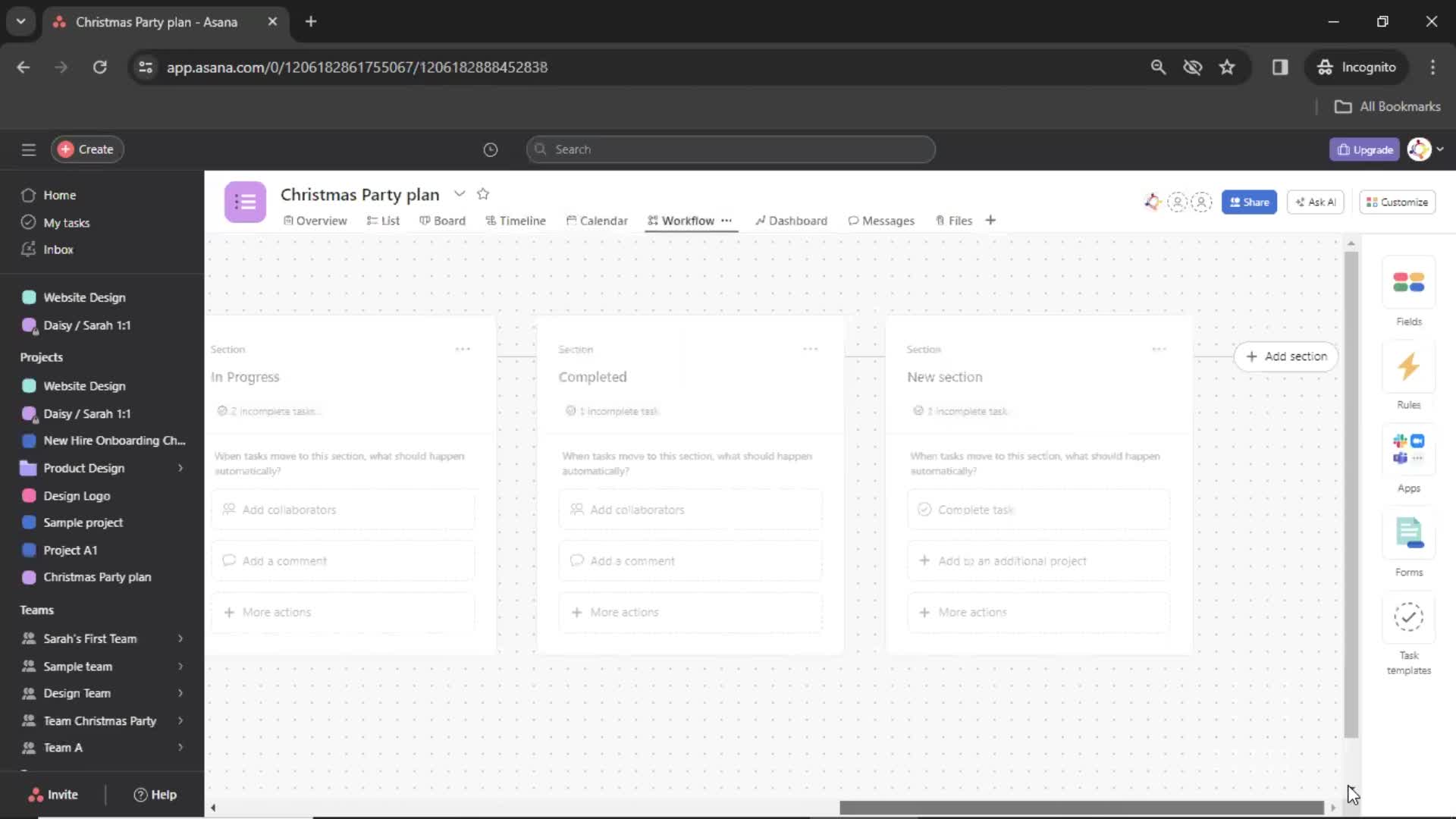Expand Completed section options menu
This screenshot has width=1456, height=819.
810,349
